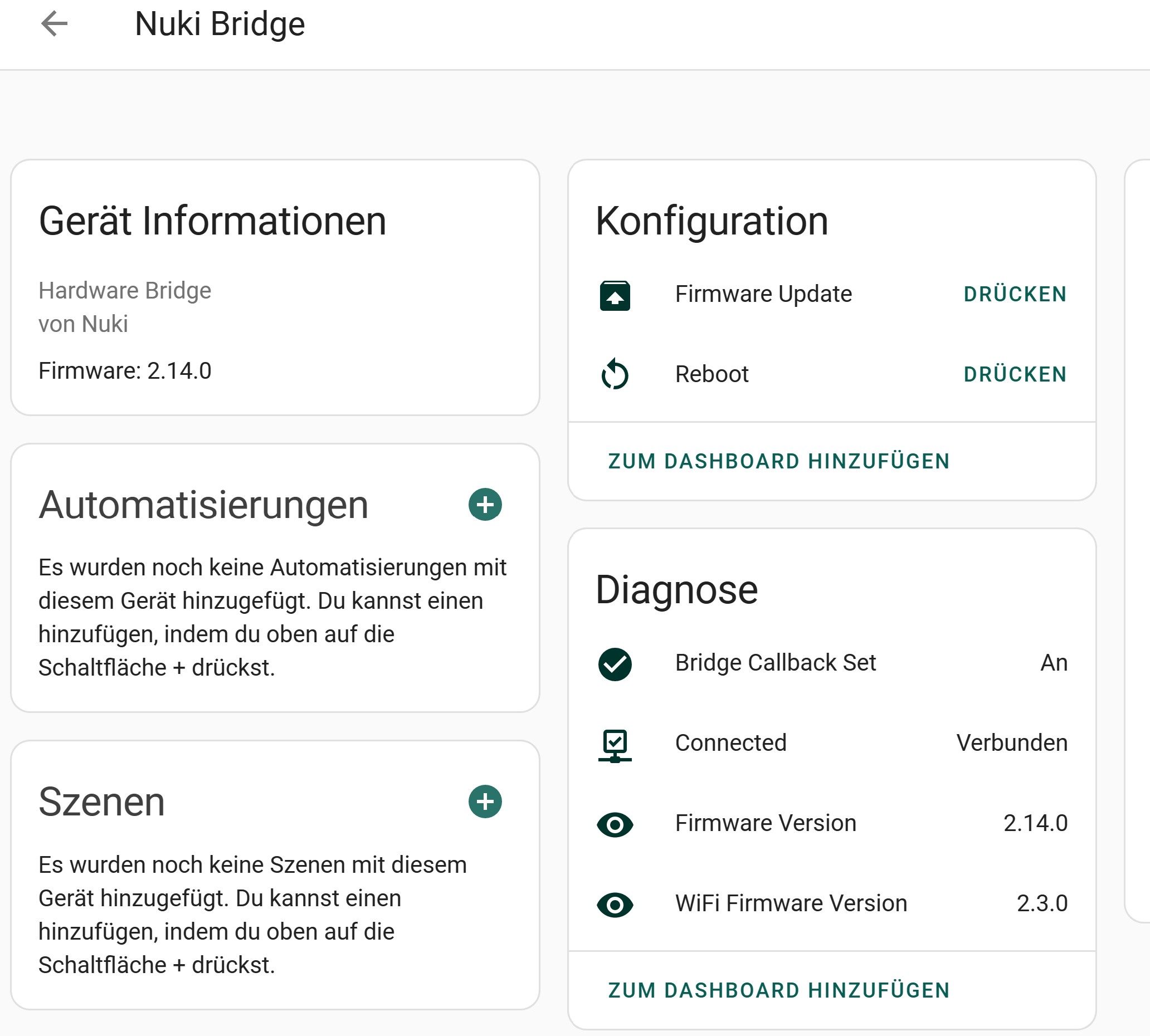Viewport: 1150px width, 1036px height.
Task: Click the Diagnose heading
Action: pyautogui.click(x=676, y=590)
